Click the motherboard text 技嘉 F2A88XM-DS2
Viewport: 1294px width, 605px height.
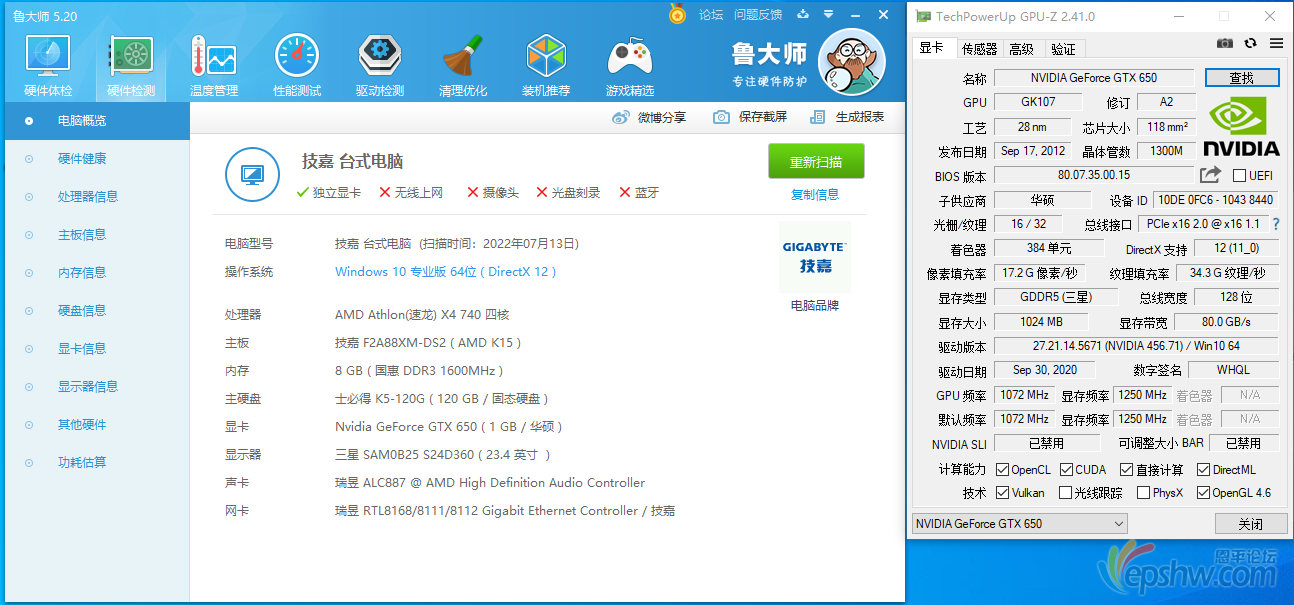(428, 343)
